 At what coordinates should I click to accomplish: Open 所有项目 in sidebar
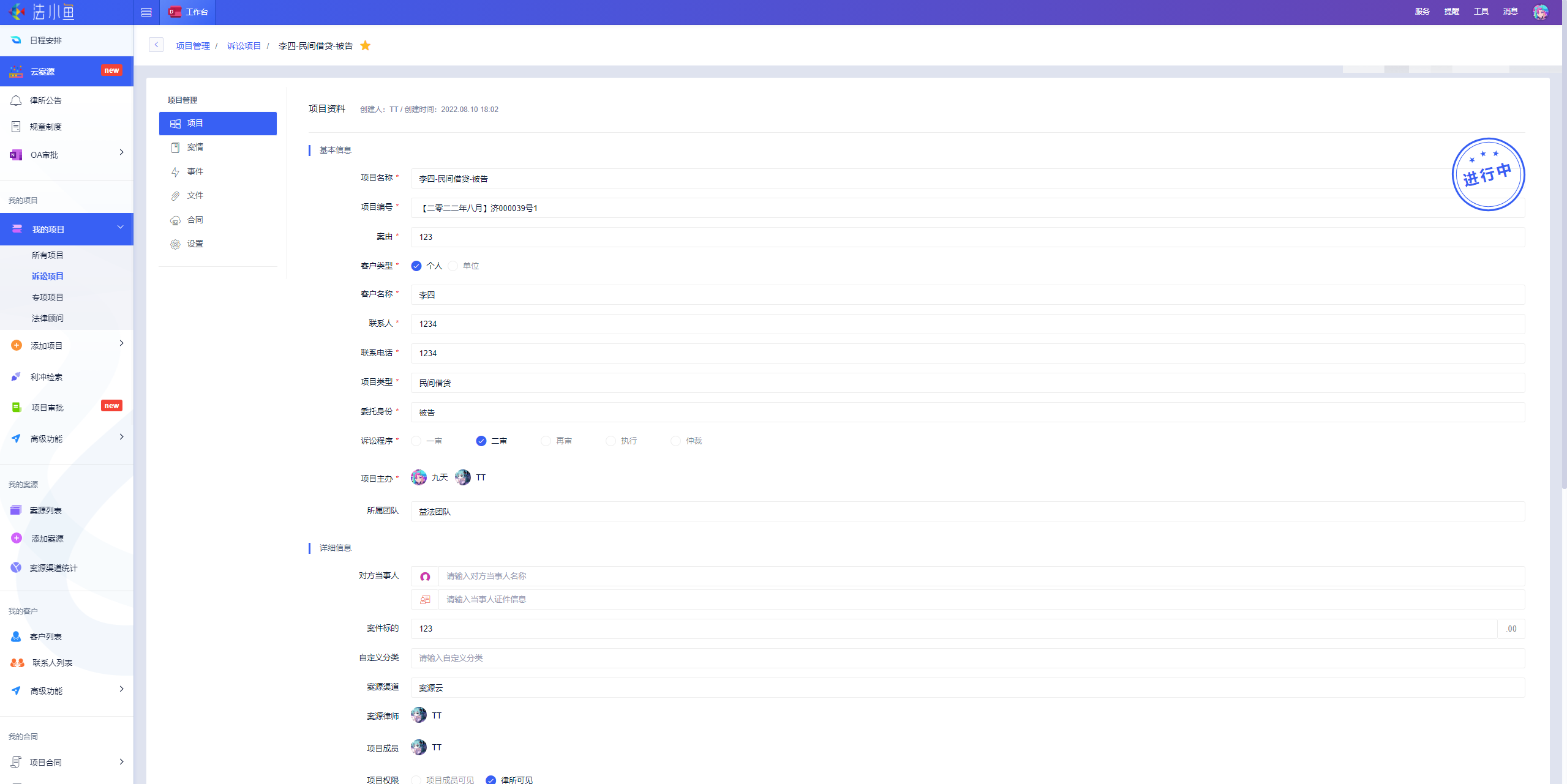48,255
